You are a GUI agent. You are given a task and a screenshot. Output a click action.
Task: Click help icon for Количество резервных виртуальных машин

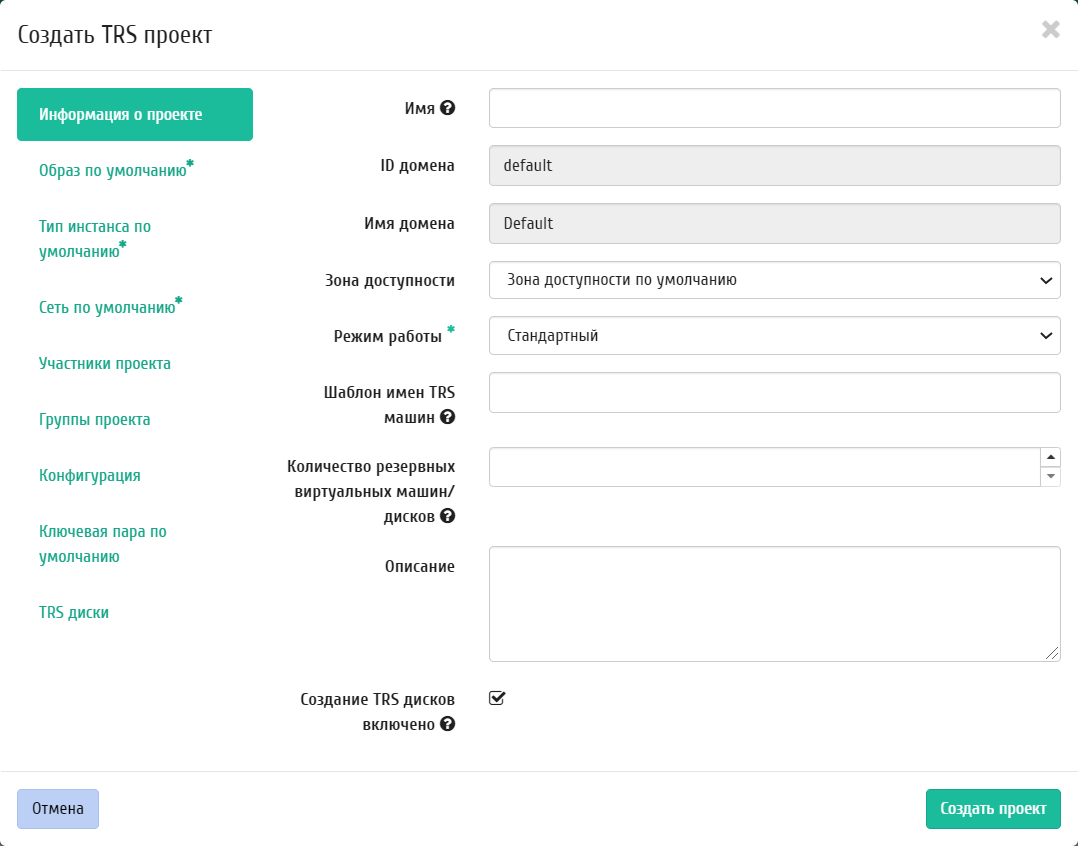pyautogui.click(x=448, y=516)
